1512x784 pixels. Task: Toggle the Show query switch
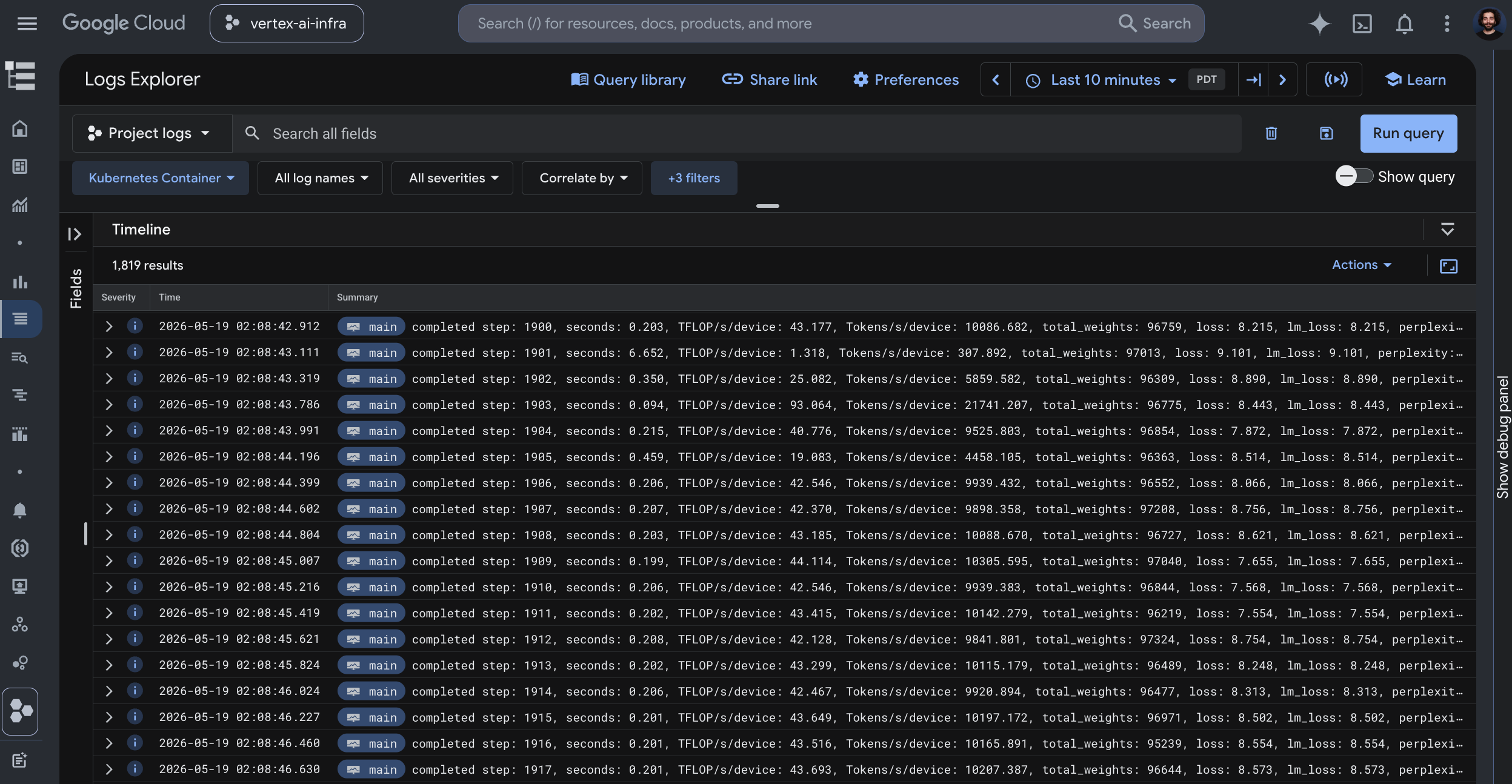pyautogui.click(x=1354, y=176)
